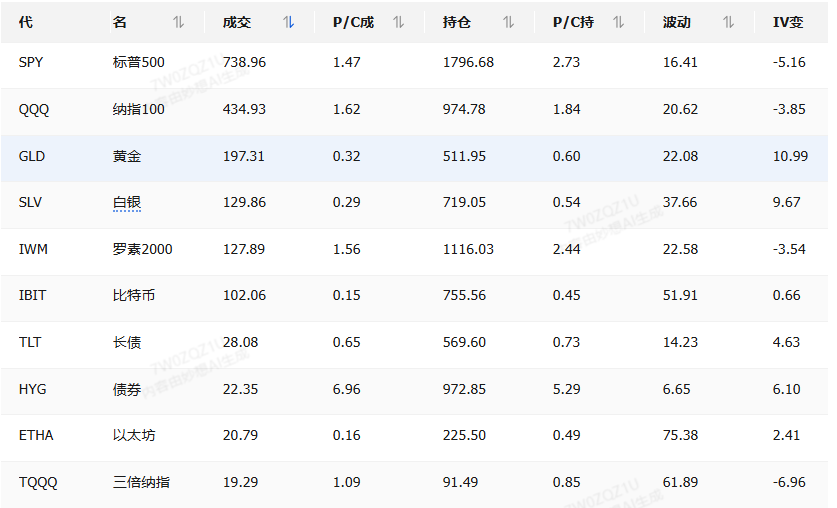The height and width of the screenshot is (508, 837).
Task: Sort by 成交 using its sort arrows
Action: coord(289,22)
